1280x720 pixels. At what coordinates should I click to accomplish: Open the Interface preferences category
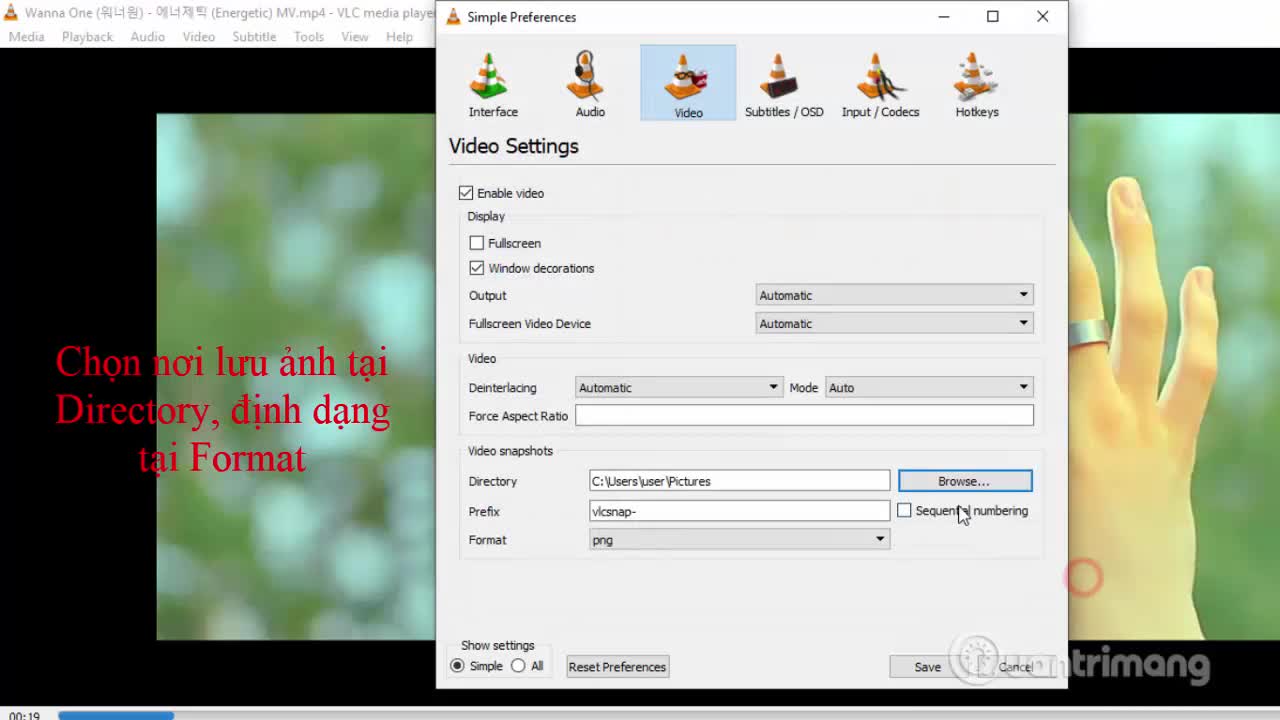pyautogui.click(x=493, y=83)
